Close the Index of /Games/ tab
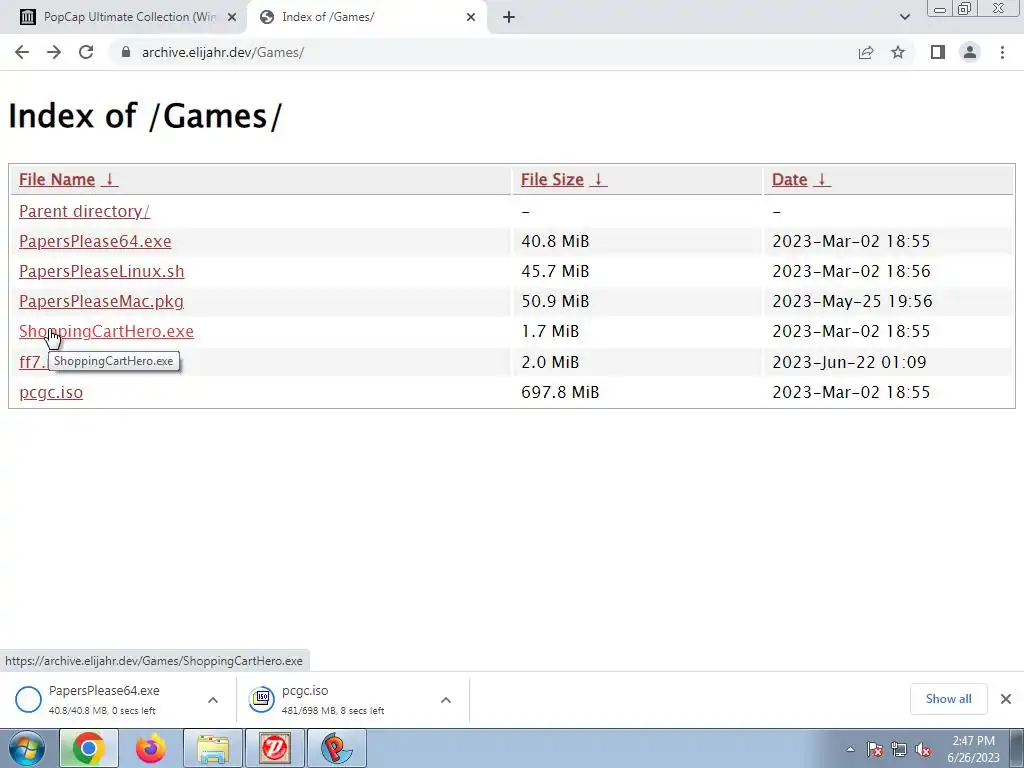This screenshot has height=768, width=1024. point(471,18)
